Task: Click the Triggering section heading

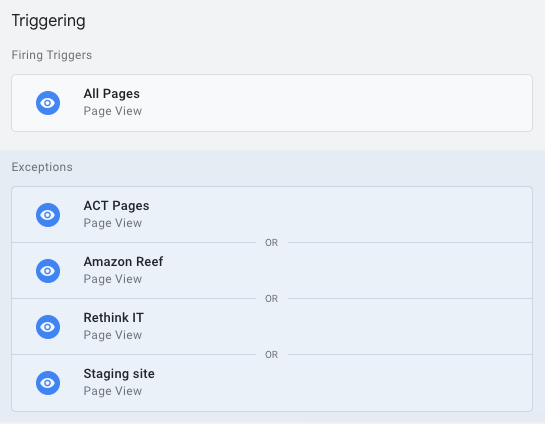Action: point(48,21)
